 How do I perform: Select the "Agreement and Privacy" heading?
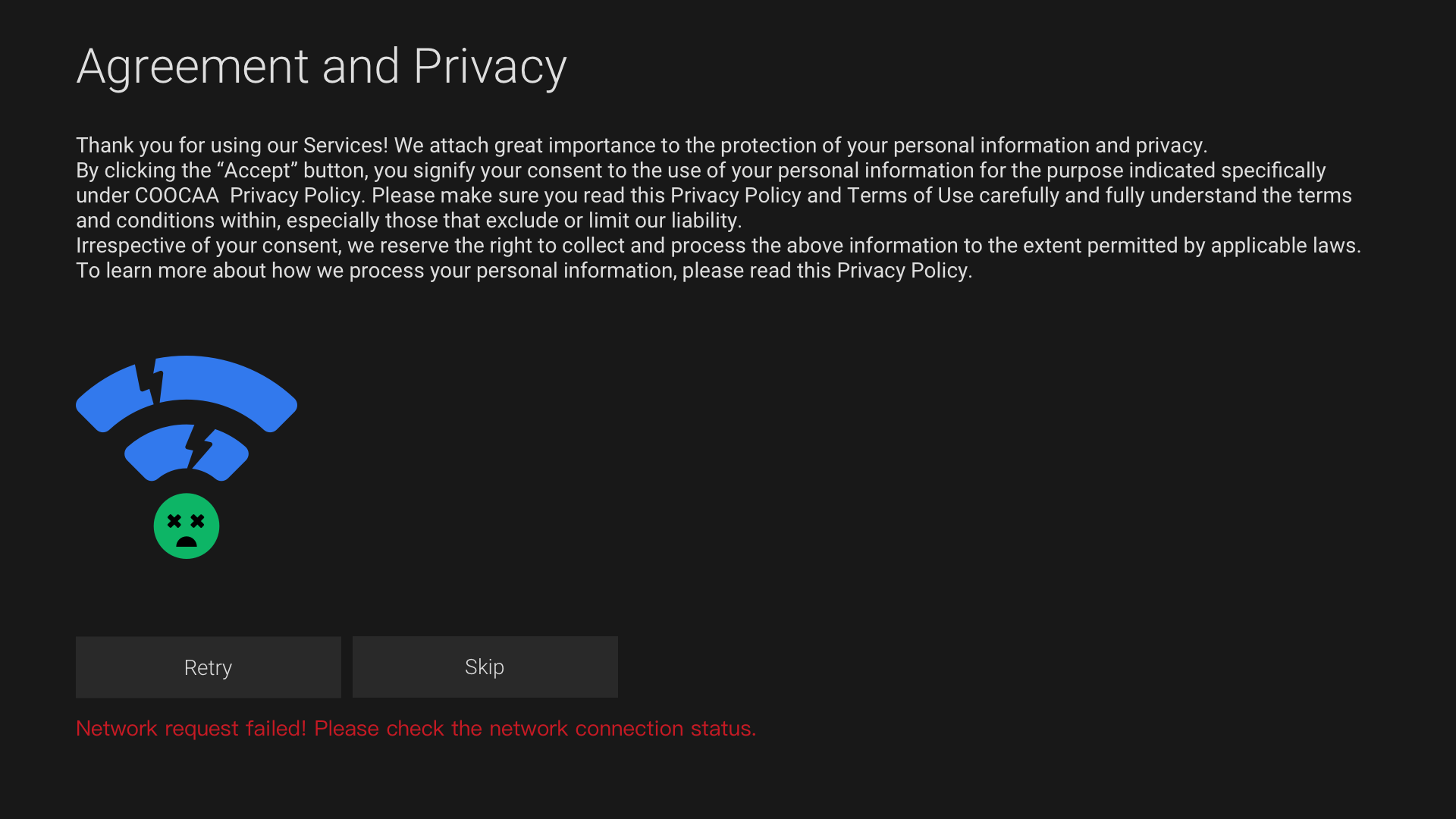(x=322, y=67)
